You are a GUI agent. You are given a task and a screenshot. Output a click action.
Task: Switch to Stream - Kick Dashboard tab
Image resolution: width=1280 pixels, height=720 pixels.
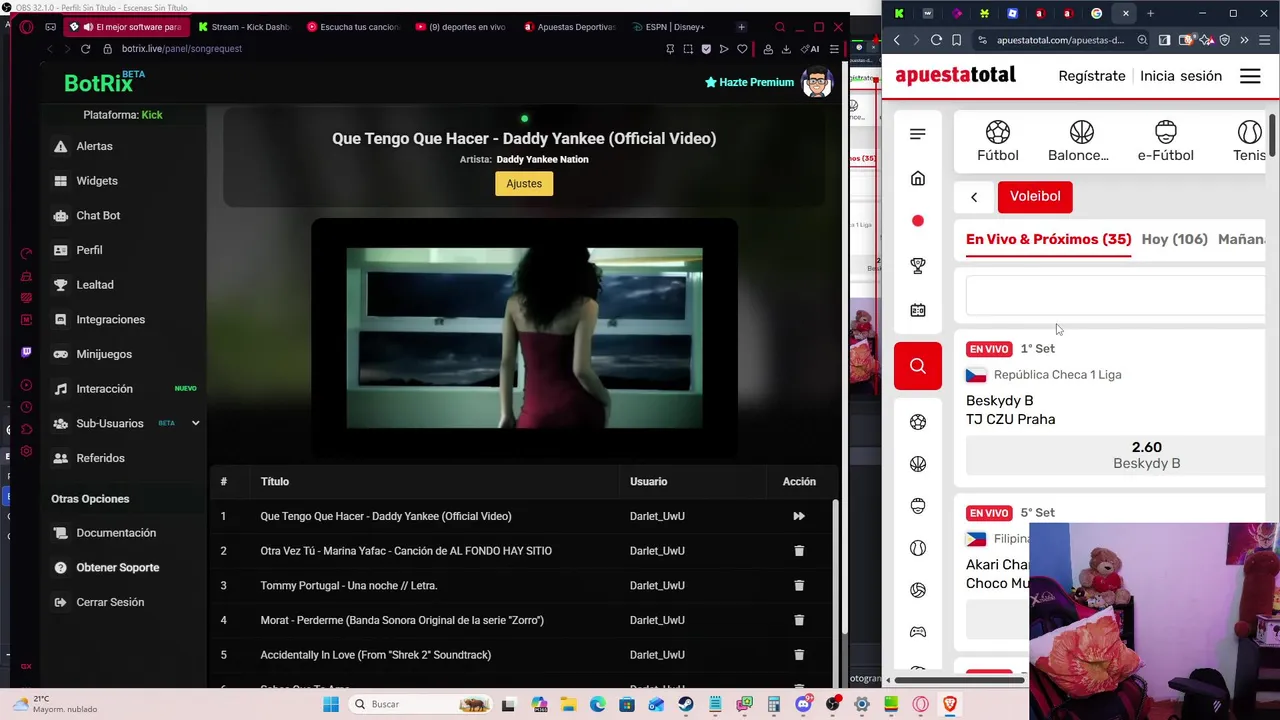pos(244,27)
